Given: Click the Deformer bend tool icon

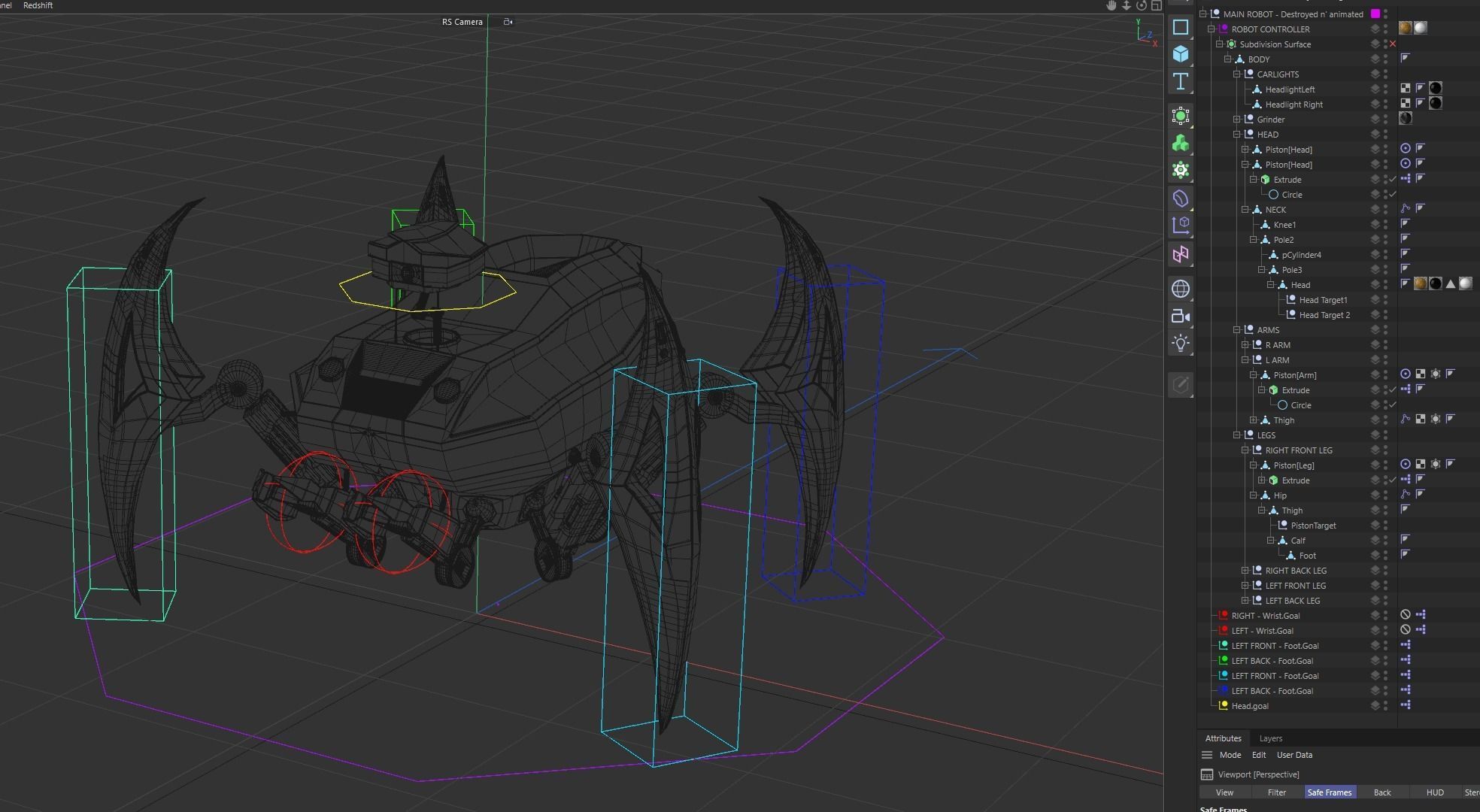Looking at the screenshot, I should [1180, 198].
